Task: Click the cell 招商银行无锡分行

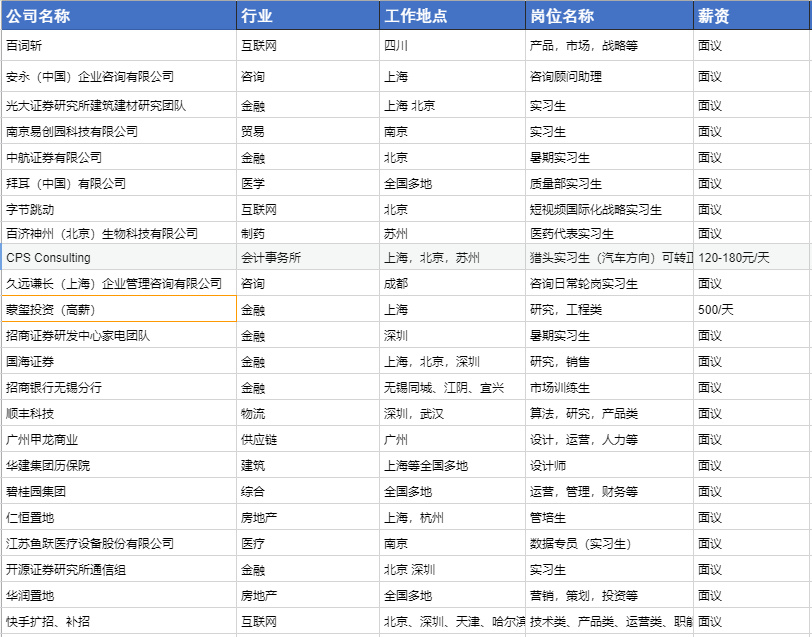Action: 119,387
